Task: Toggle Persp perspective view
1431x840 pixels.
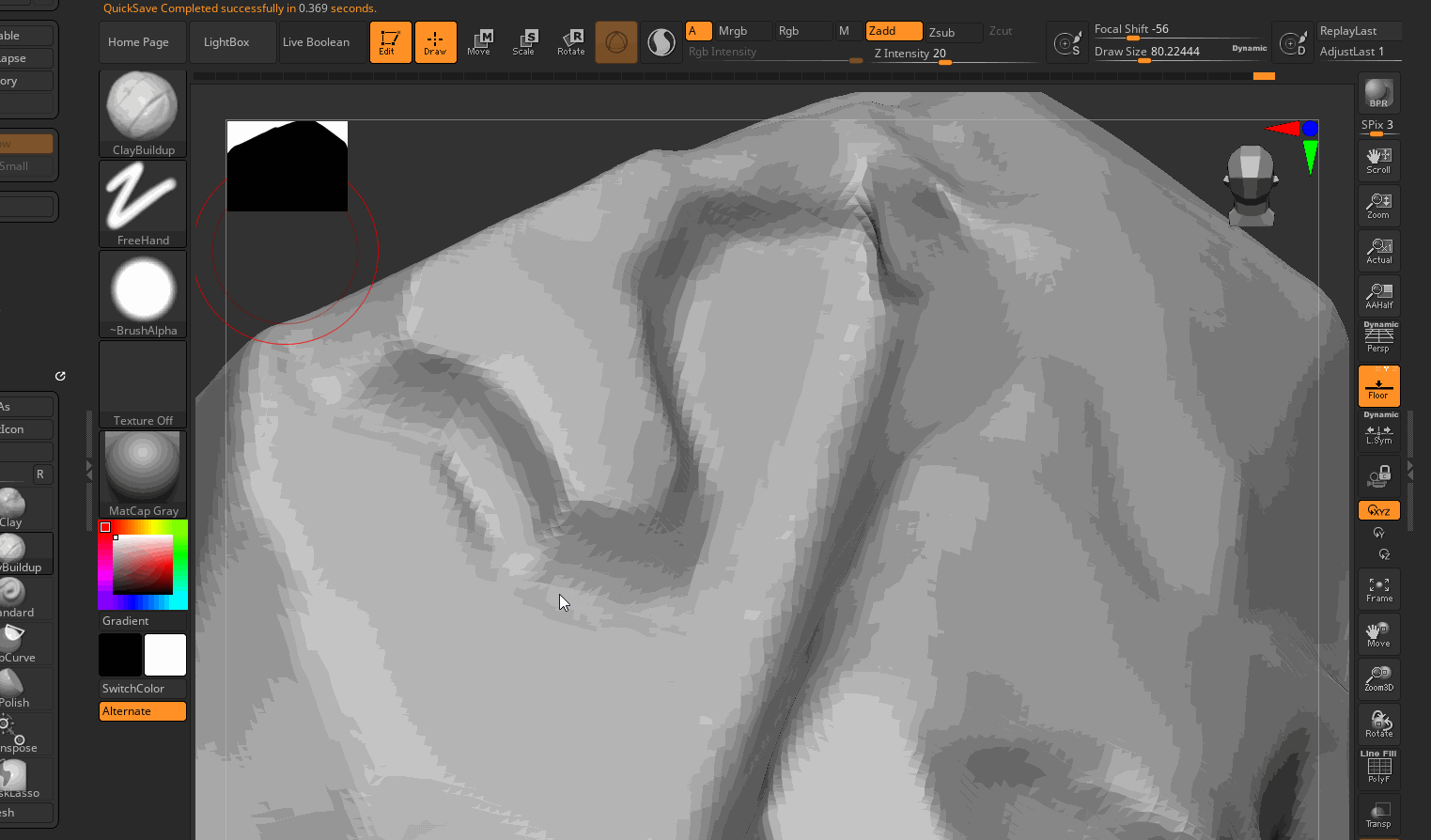Action: [1378, 338]
